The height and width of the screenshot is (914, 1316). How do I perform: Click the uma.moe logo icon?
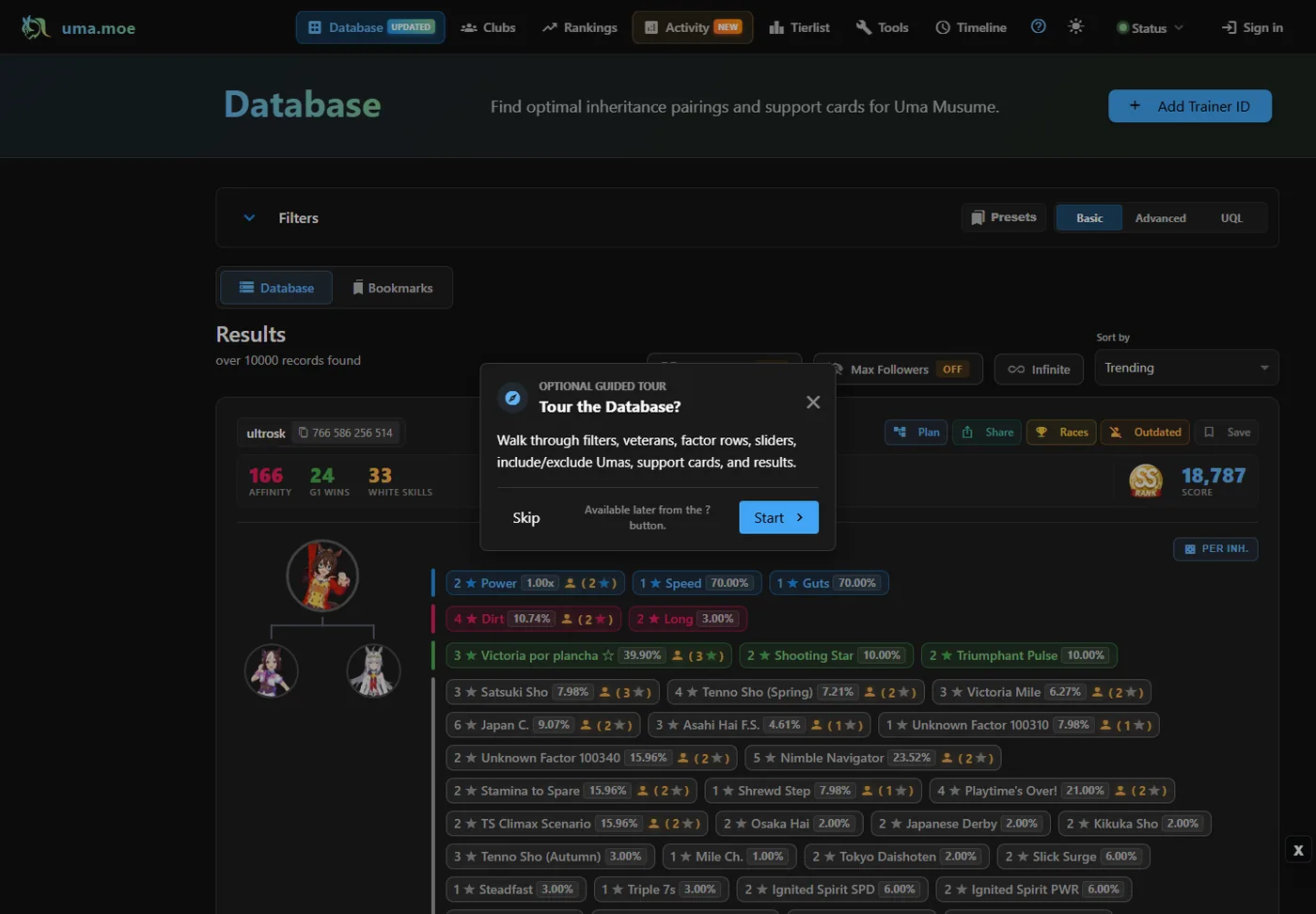coord(35,27)
